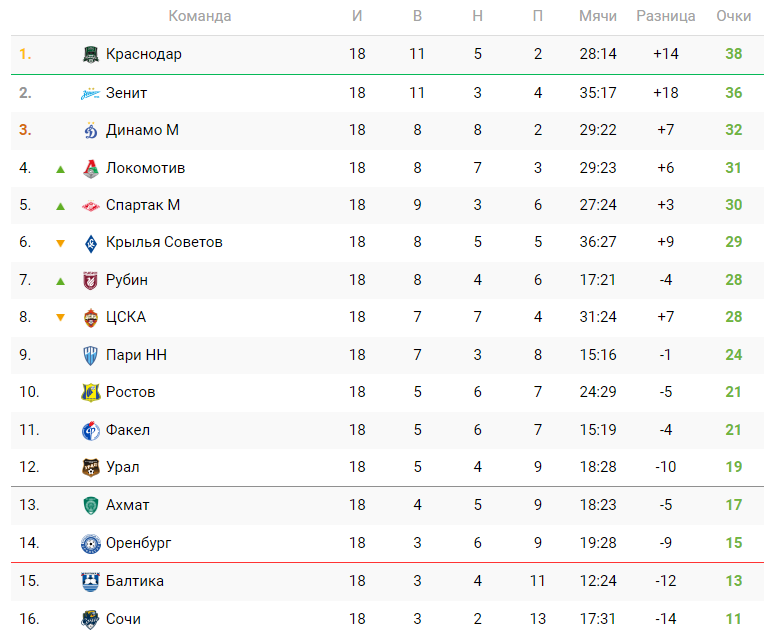Click the Rubin club logo

[x=91, y=280]
